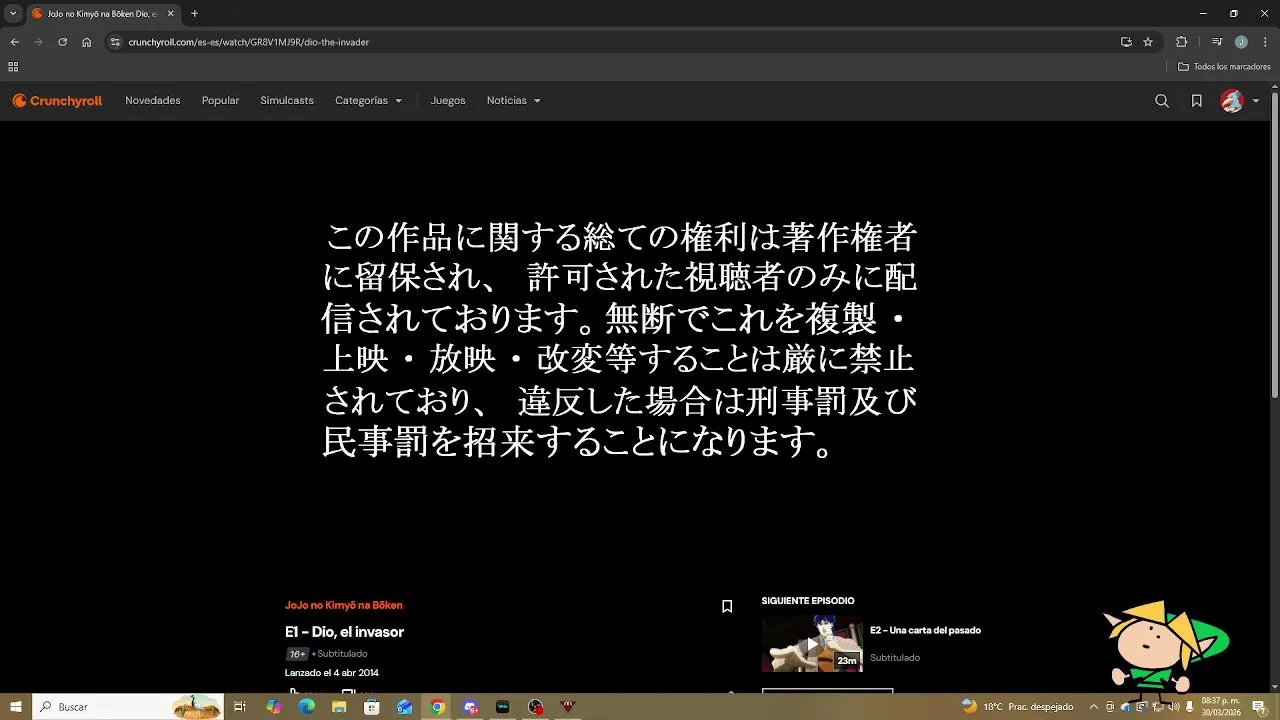Open the Crunchyroll watchlist bookmark in header
This screenshot has width=1280, height=720.
pos(1196,101)
